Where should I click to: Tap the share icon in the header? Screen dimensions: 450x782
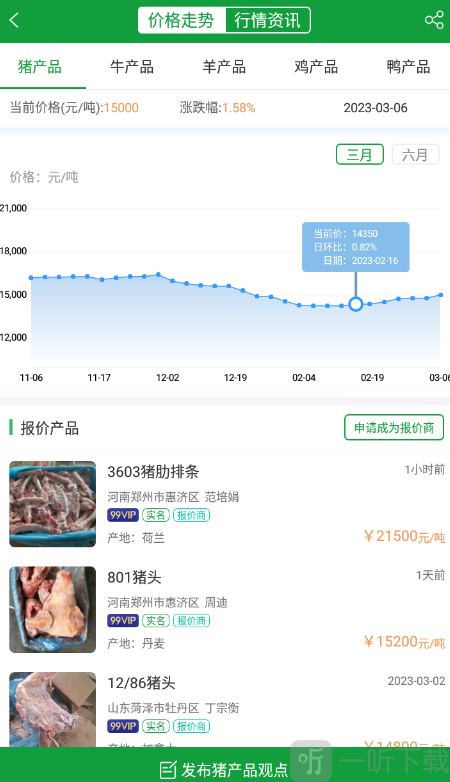click(434, 20)
